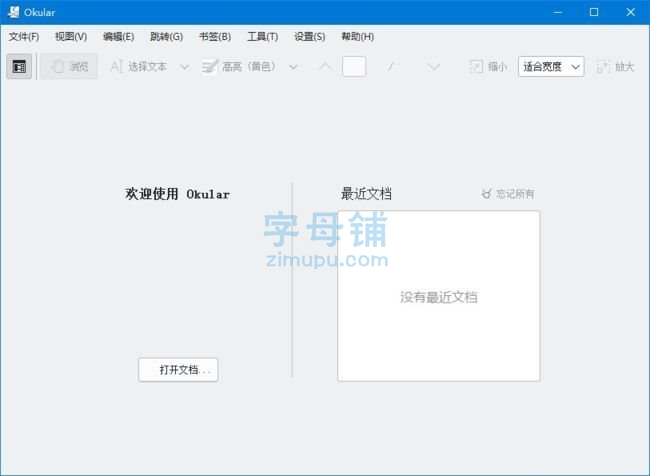Click the 最近文档 heading

[366, 194]
